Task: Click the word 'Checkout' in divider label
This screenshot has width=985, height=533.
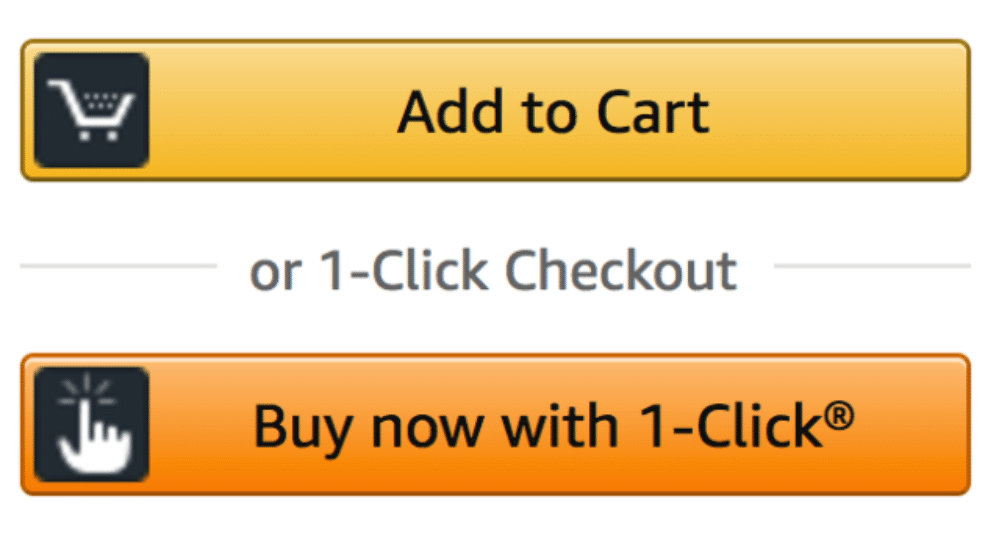Action: pos(621,270)
